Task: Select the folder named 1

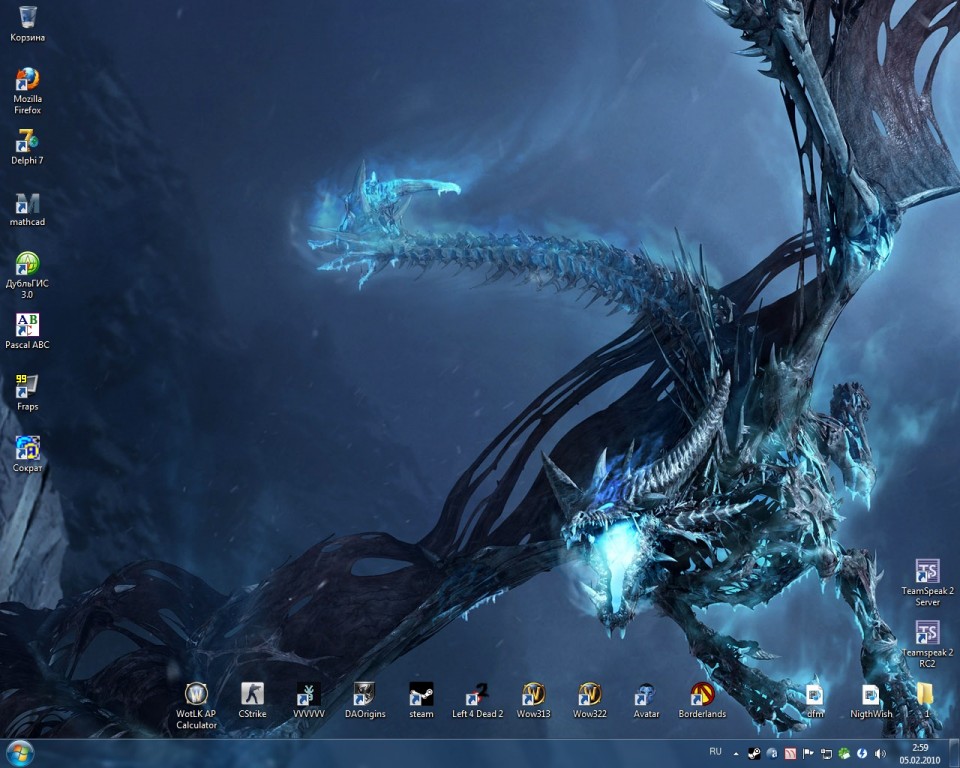Action: [x=926, y=700]
